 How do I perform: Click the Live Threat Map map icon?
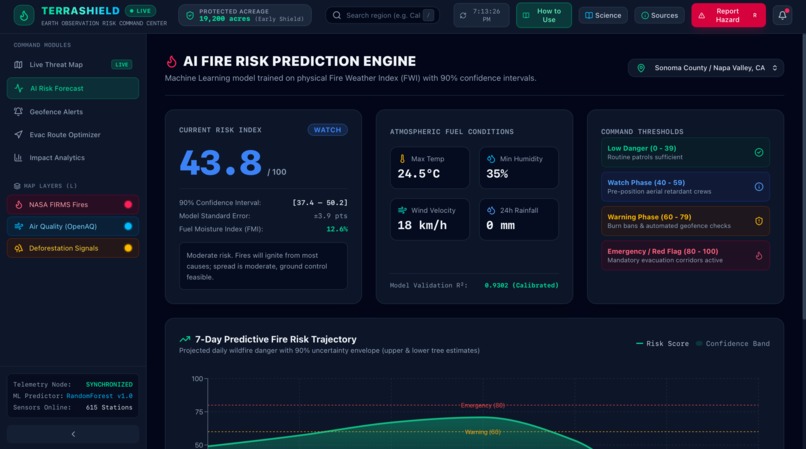(18, 65)
